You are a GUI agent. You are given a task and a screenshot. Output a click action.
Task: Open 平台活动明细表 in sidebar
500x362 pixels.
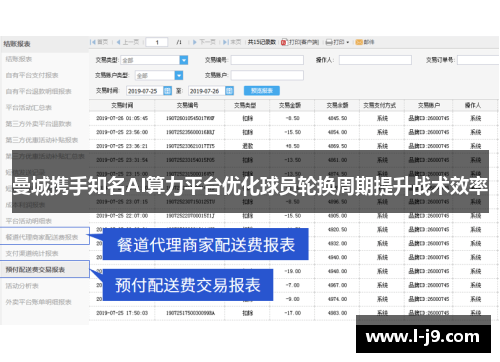29,221
